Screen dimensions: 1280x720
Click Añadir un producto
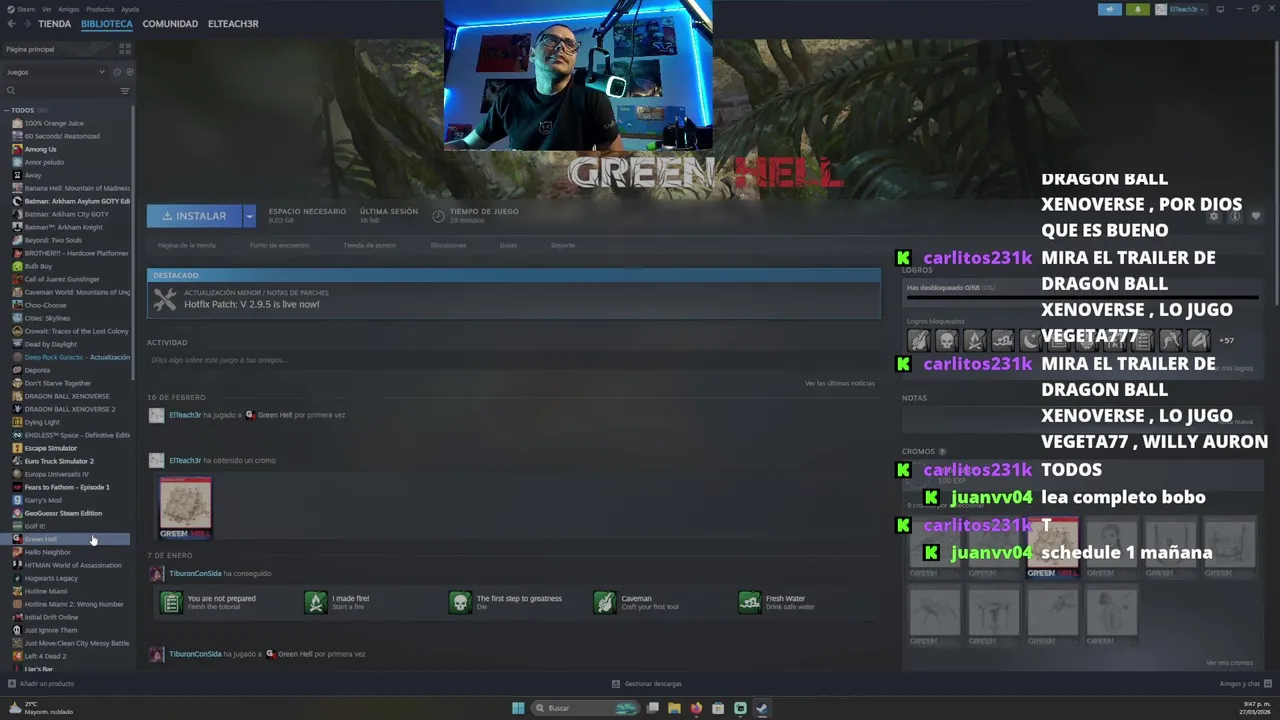click(x=41, y=684)
